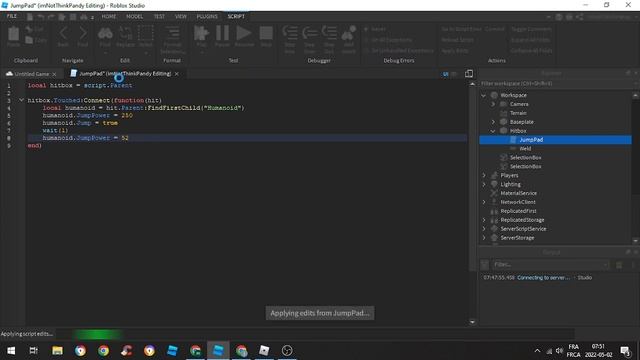Click the Select tool icon
The height and width of the screenshot is (360, 640).
tap(146, 33)
